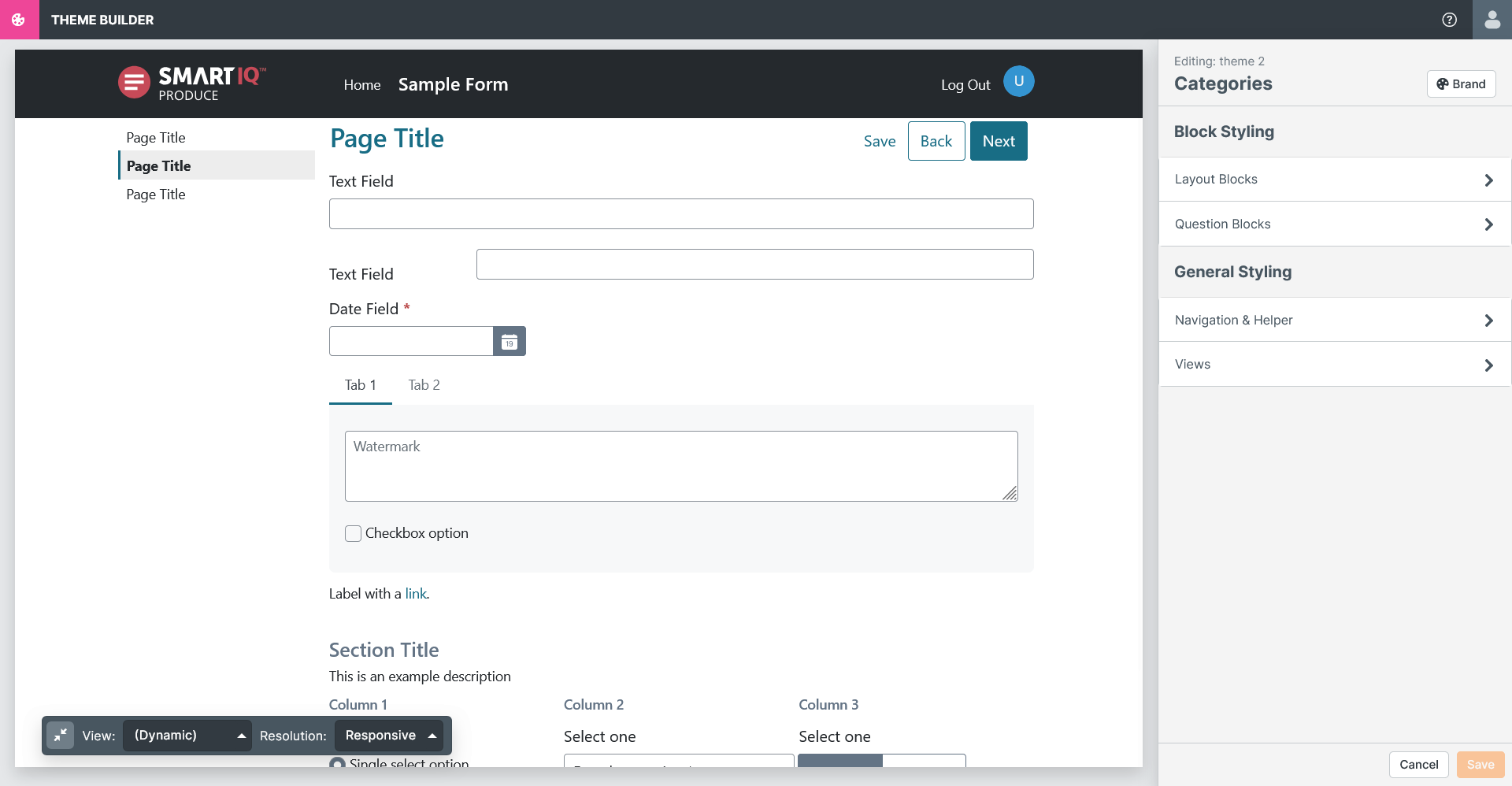Click the Log Out link
This screenshot has width=1512, height=786.
[965, 85]
